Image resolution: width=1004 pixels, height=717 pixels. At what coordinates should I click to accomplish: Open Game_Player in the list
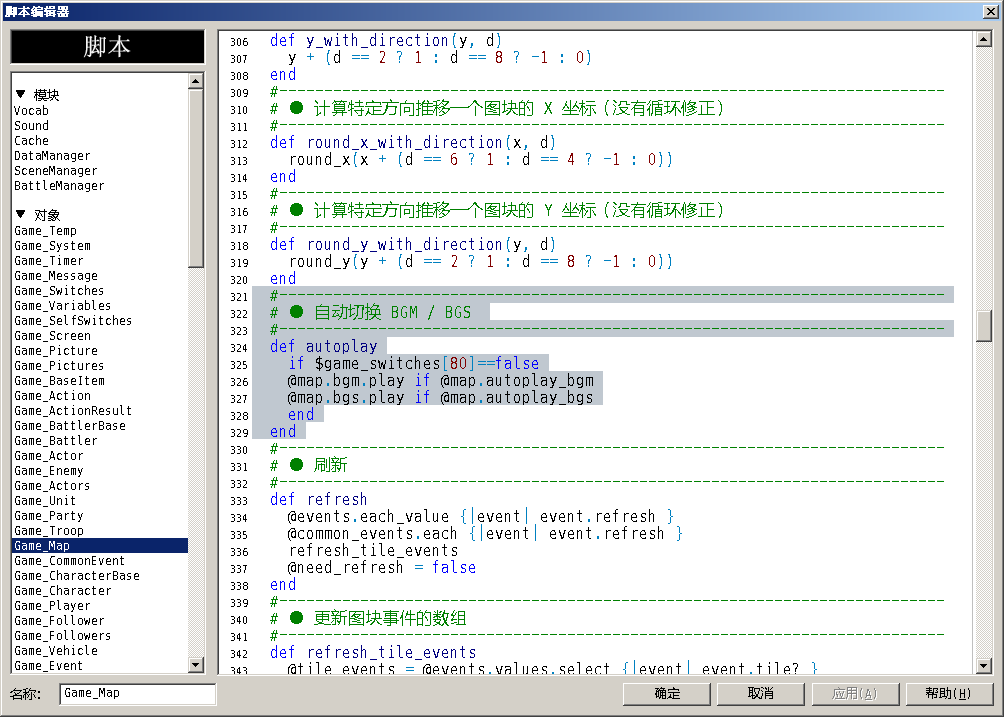tap(53, 606)
